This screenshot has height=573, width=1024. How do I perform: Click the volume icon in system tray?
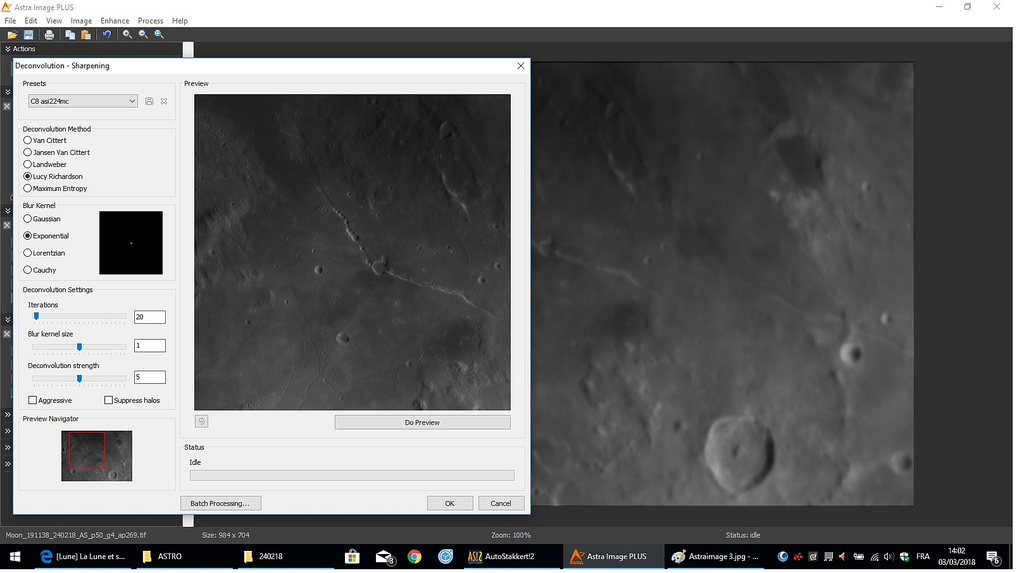coord(888,557)
